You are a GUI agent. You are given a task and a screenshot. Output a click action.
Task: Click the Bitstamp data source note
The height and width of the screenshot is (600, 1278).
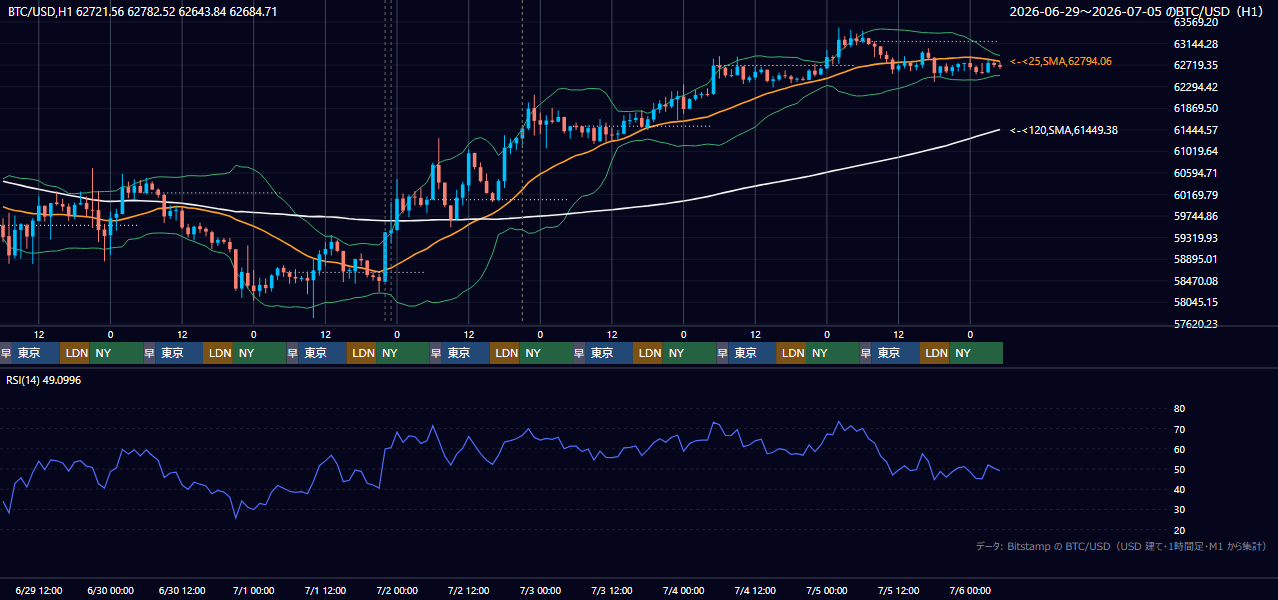click(1121, 546)
